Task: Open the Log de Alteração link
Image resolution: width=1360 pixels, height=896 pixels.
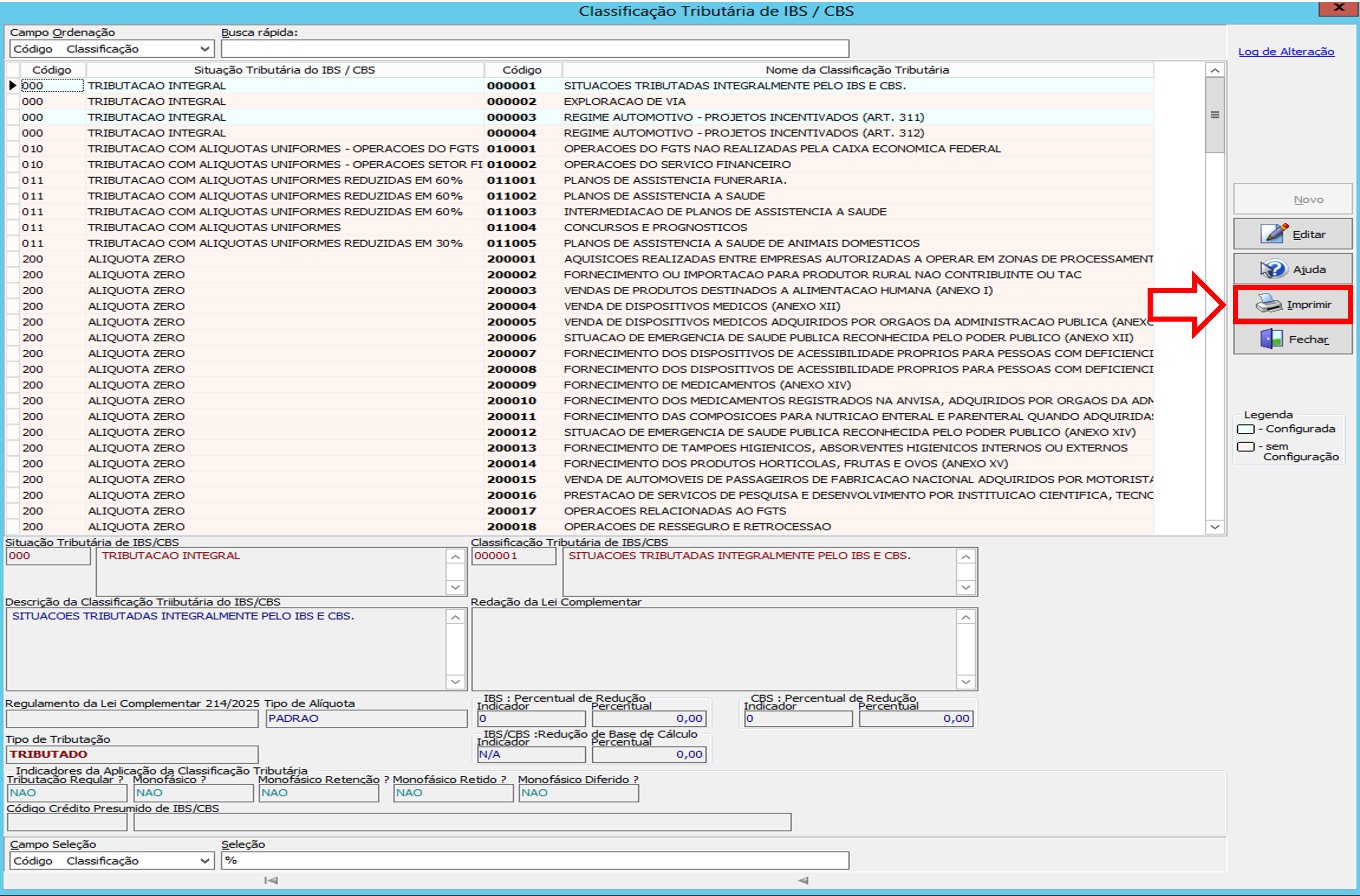Action: [1286, 52]
